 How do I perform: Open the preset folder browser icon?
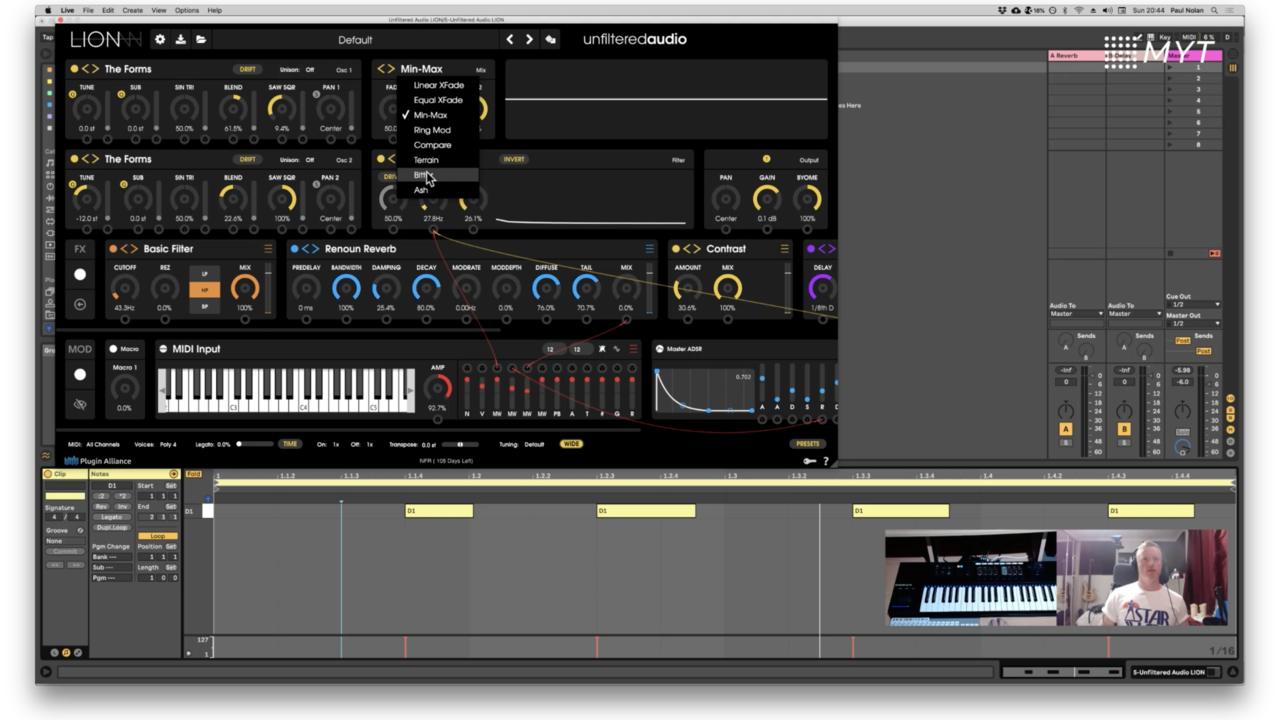click(x=201, y=40)
